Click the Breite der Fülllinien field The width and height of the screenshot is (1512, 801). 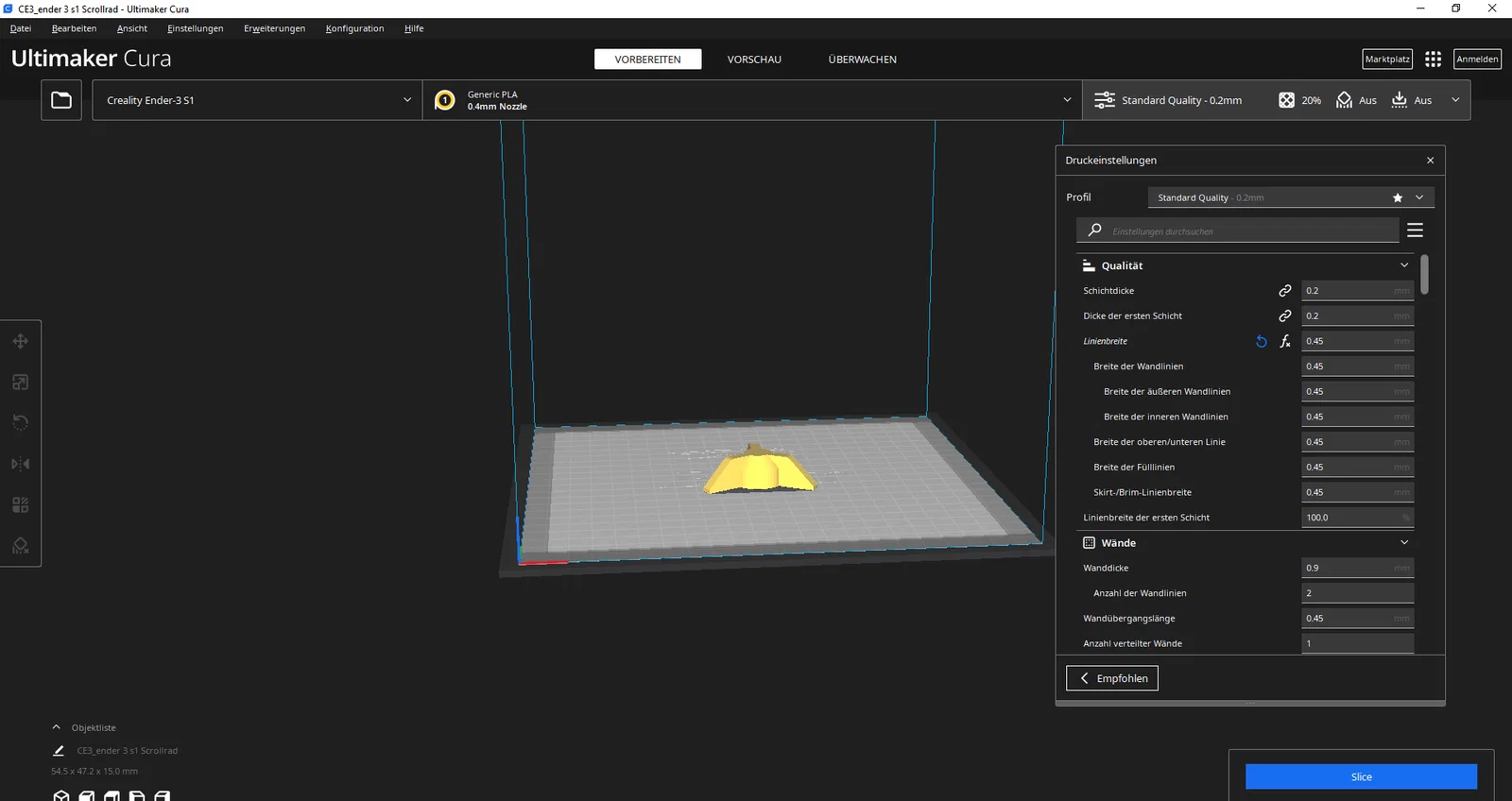(x=1358, y=467)
